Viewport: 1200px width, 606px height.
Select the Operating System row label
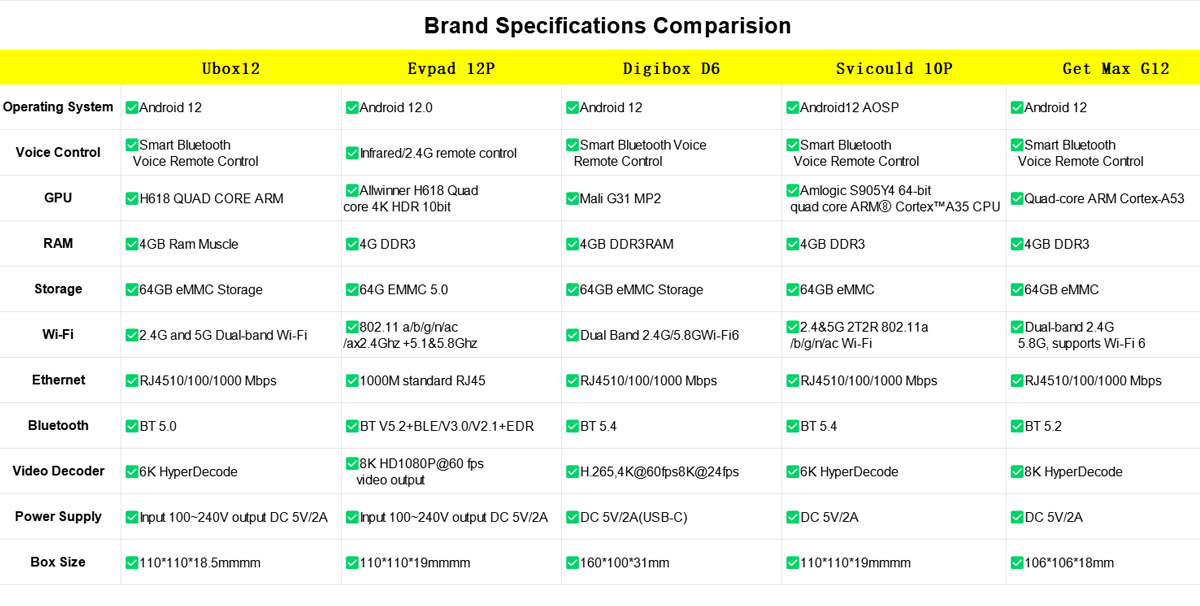coord(58,107)
